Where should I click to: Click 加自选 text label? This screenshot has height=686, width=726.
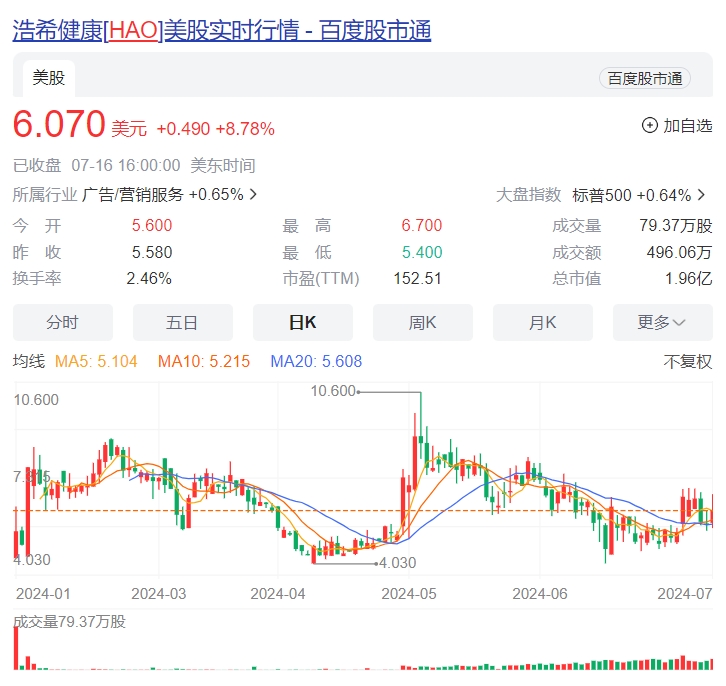[x=688, y=125]
